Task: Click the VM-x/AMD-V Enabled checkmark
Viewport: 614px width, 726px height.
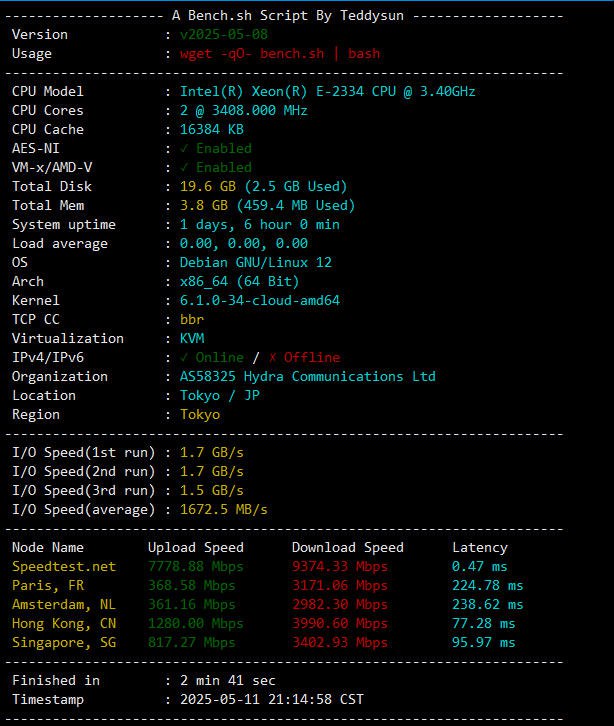Action: [x=184, y=167]
